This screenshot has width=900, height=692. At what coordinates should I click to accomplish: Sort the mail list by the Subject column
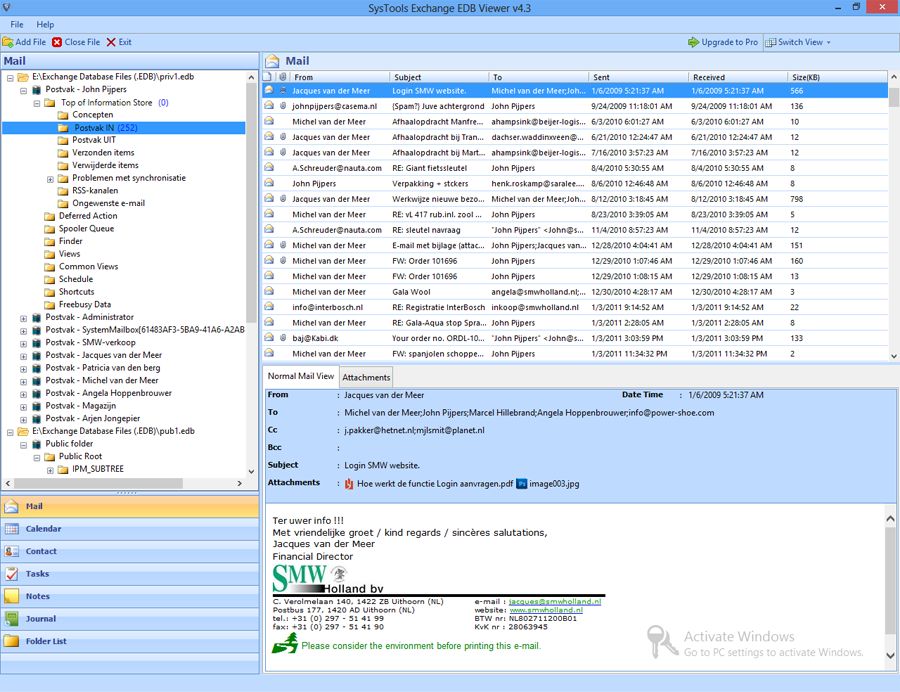pyautogui.click(x=439, y=77)
